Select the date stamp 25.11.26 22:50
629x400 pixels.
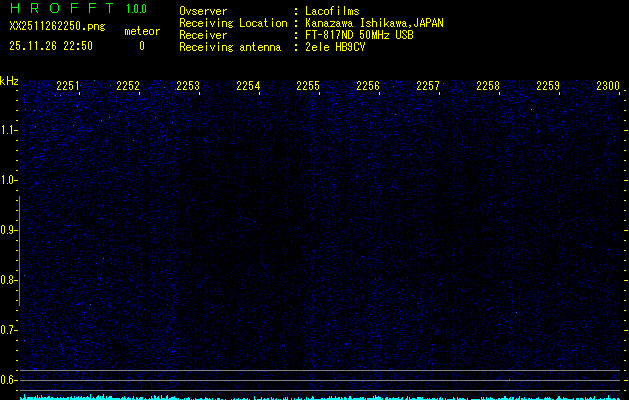tap(50, 46)
